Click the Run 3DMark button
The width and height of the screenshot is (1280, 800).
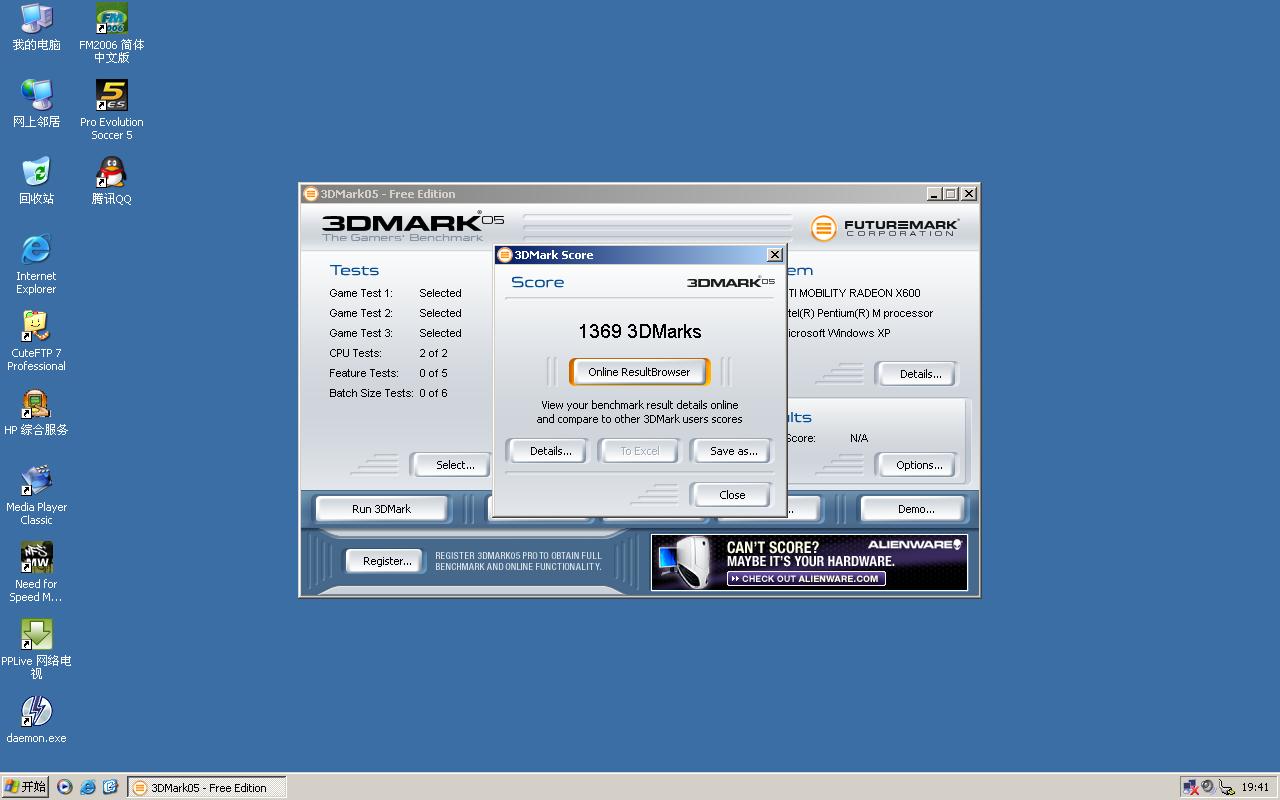point(381,509)
